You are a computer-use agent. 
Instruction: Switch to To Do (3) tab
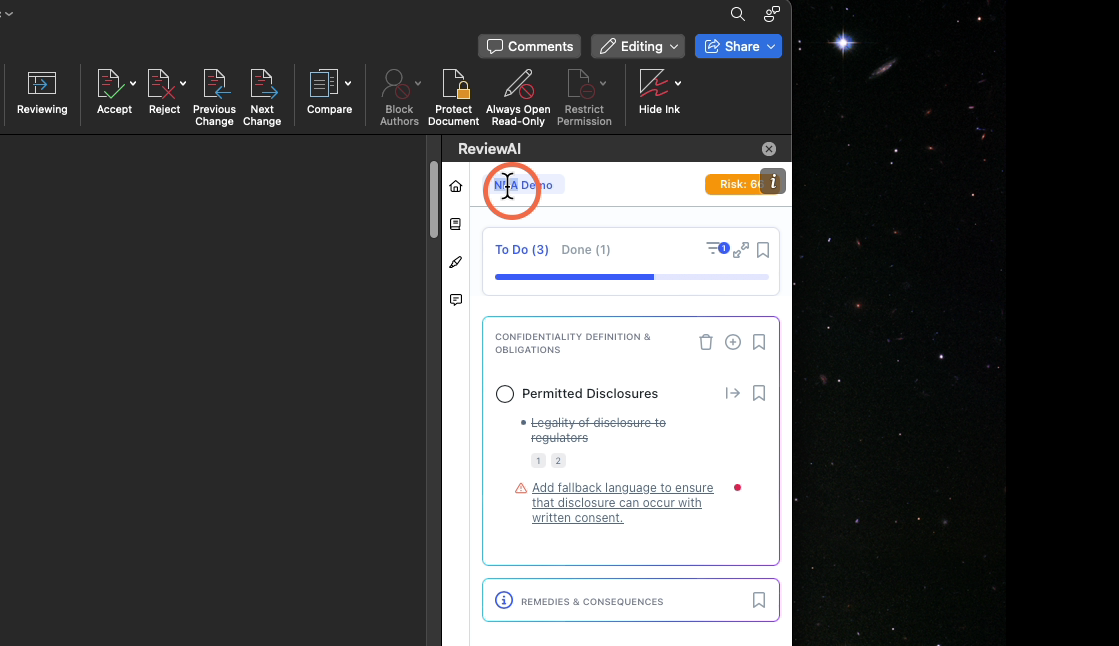point(522,250)
